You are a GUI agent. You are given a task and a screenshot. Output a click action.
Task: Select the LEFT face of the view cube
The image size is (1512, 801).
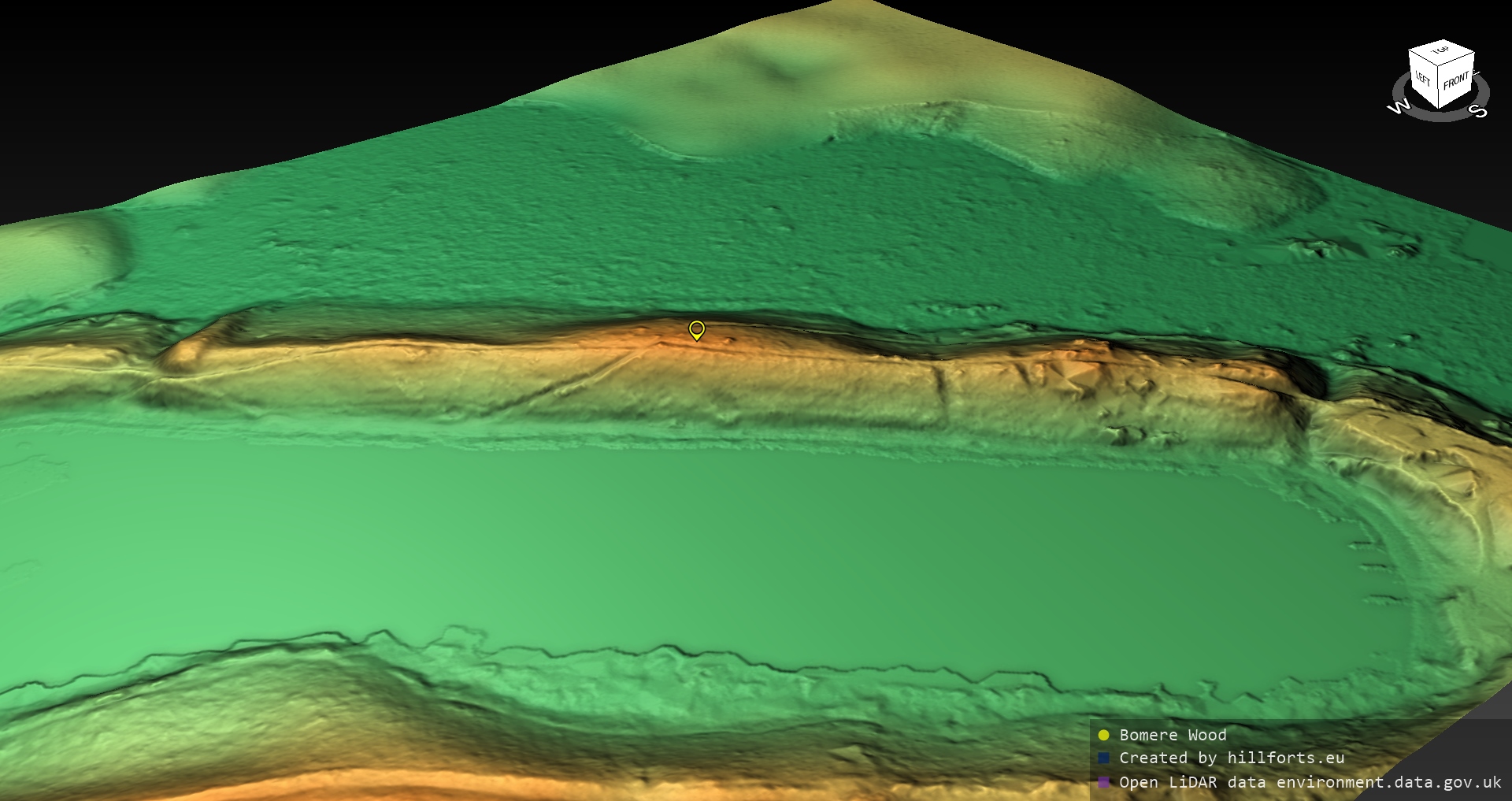coord(1422,79)
